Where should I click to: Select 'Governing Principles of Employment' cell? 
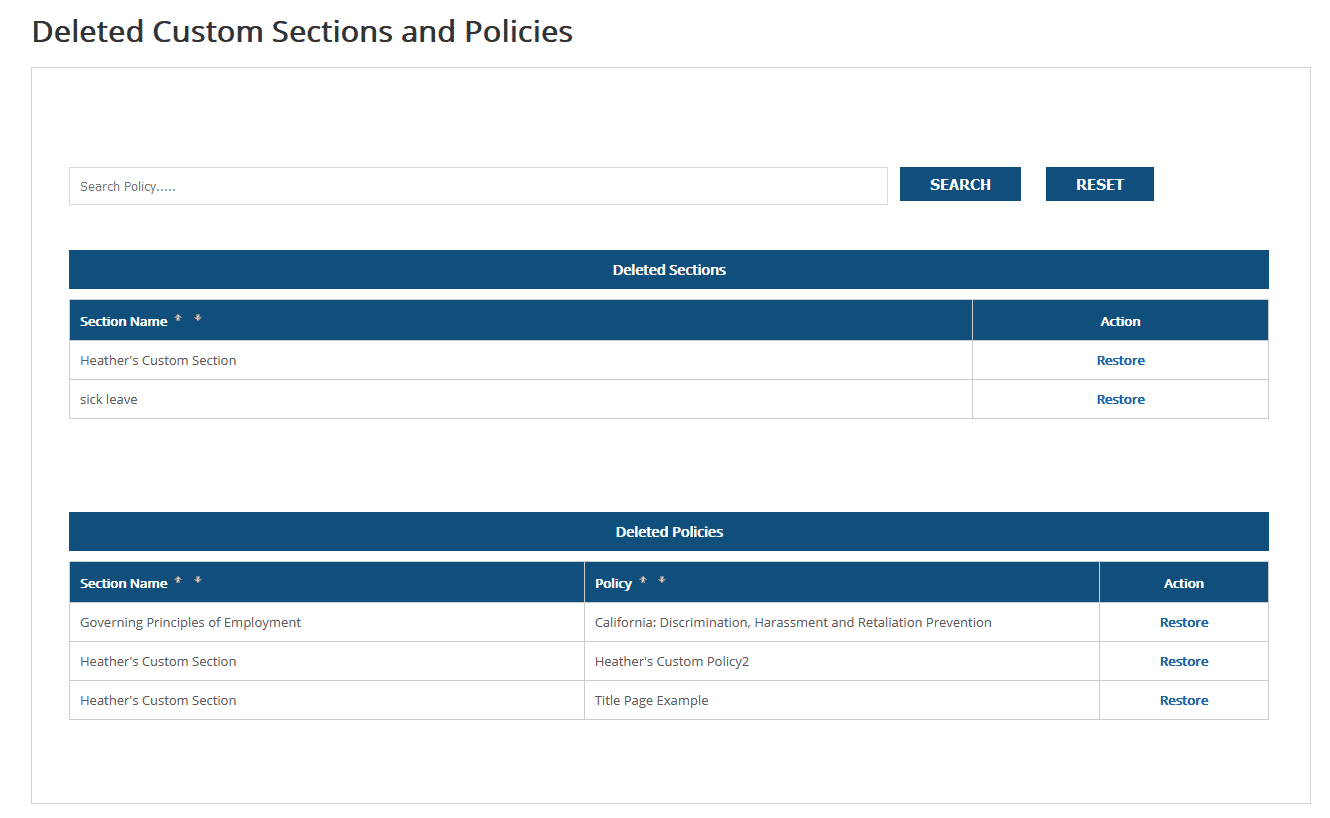(x=327, y=622)
